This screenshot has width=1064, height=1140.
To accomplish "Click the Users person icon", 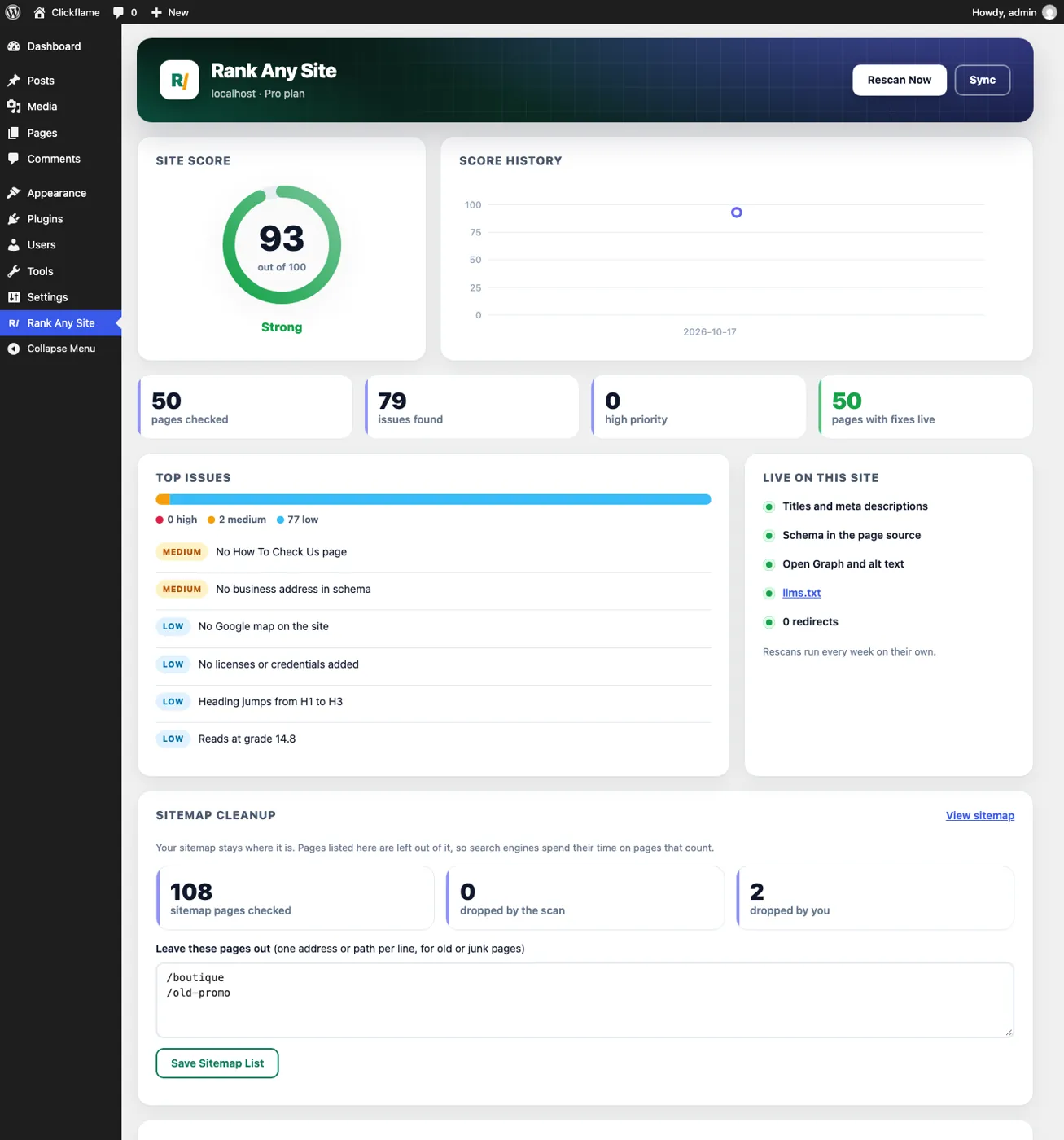I will click(14, 245).
